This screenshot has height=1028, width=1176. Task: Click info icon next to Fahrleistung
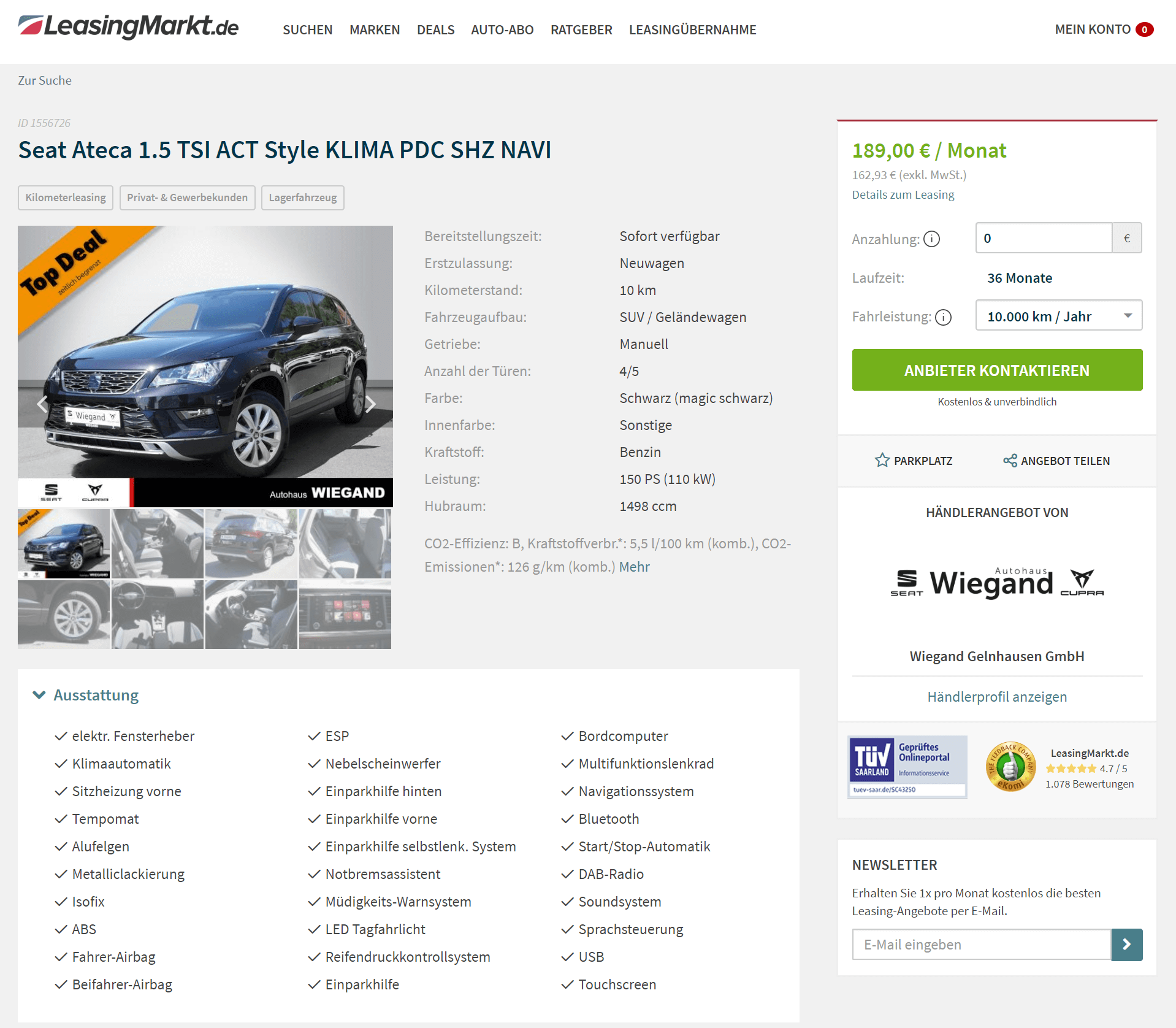(x=944, y=317)
